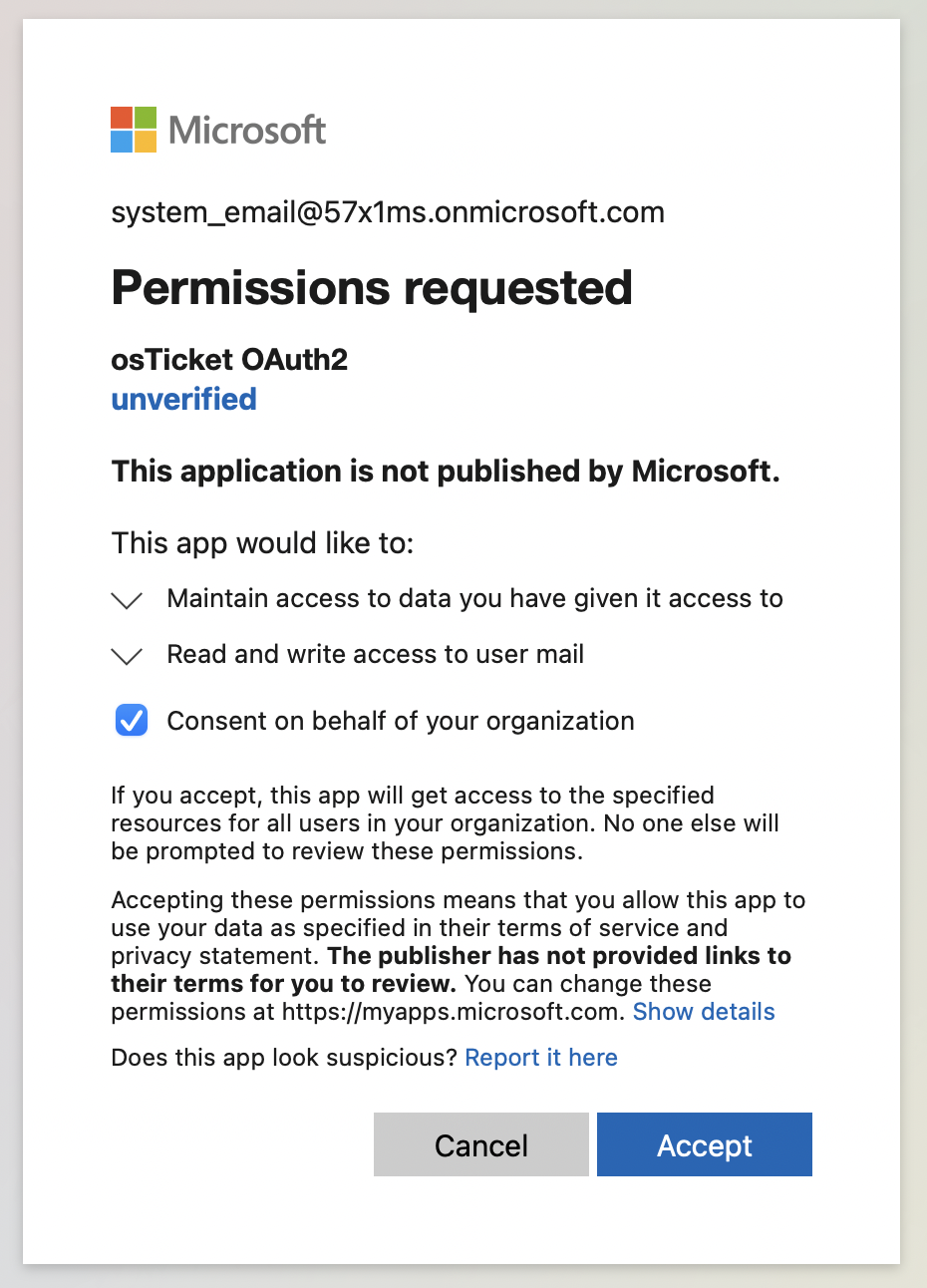
Task: Uncheck Consent on behalf of your organization
Action: 132,720
